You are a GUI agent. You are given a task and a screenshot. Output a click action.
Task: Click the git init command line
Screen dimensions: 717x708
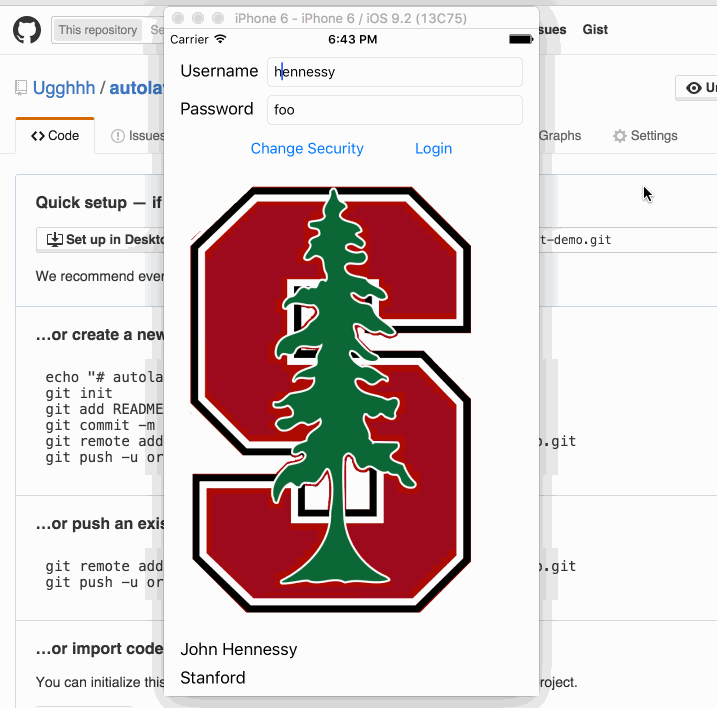[79, 393]
